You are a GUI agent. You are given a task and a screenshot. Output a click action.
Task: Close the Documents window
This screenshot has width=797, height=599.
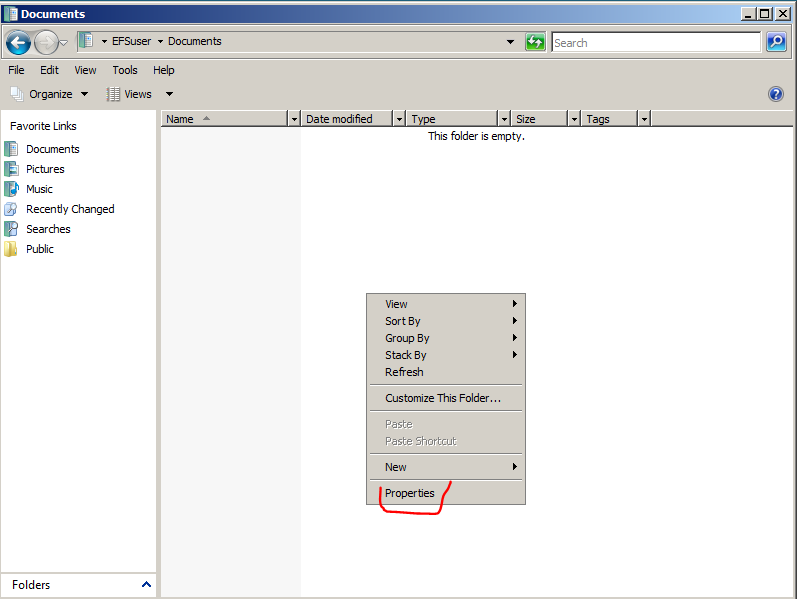782,14
